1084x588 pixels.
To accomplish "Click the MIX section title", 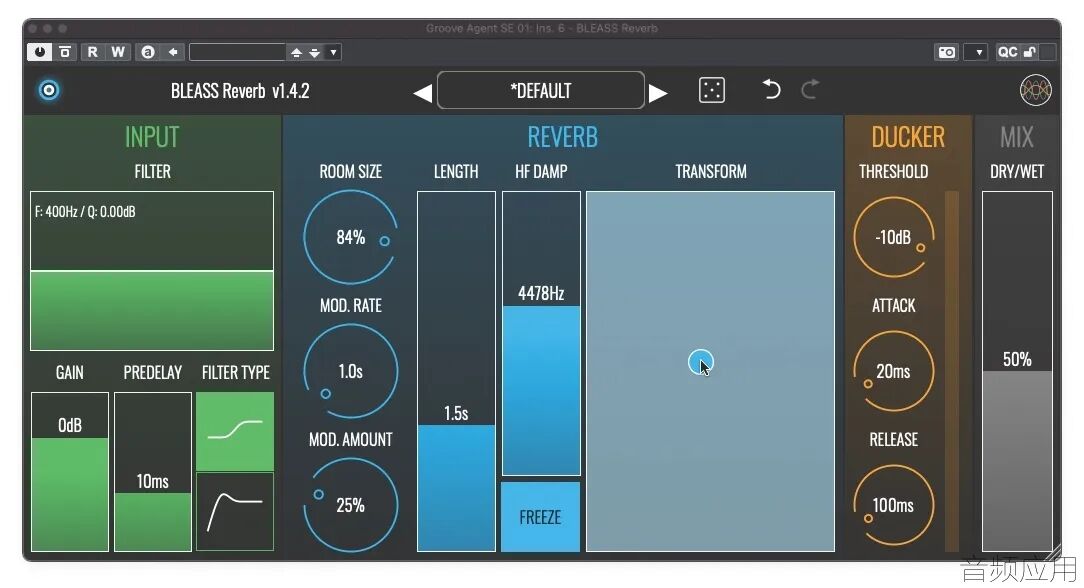I will point(1017,137).
